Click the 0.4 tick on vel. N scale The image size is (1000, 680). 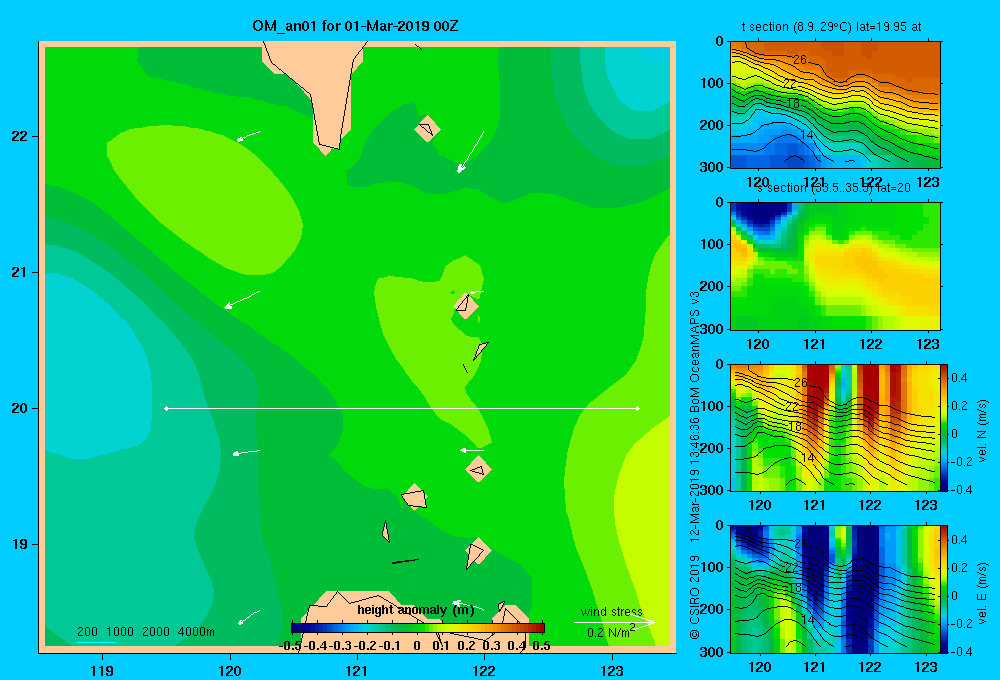[959, 378]
